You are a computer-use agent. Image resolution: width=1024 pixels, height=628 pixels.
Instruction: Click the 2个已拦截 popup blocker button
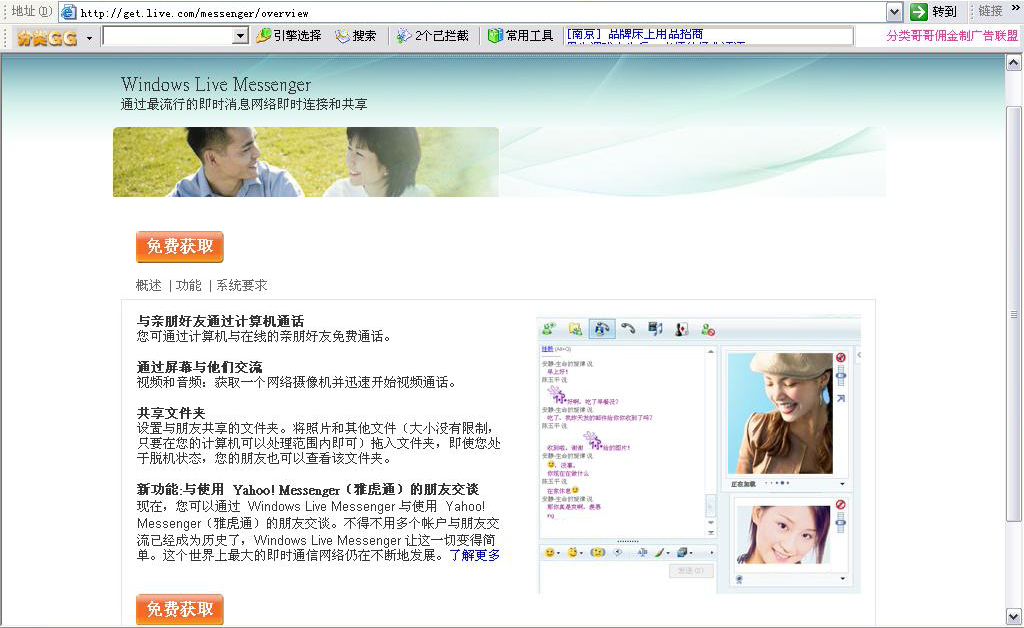432,36
